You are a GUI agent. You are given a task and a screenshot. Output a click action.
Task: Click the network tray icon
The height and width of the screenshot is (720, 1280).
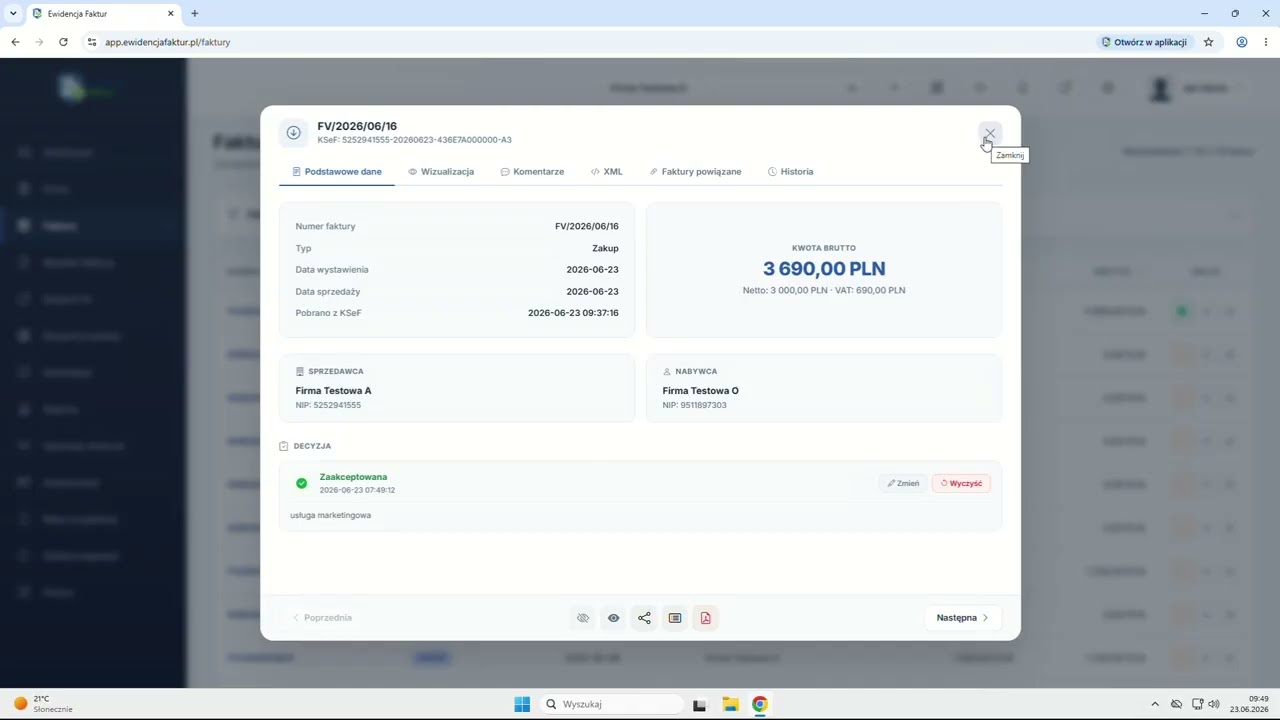pyautogui.click(x=1197, y=704)
